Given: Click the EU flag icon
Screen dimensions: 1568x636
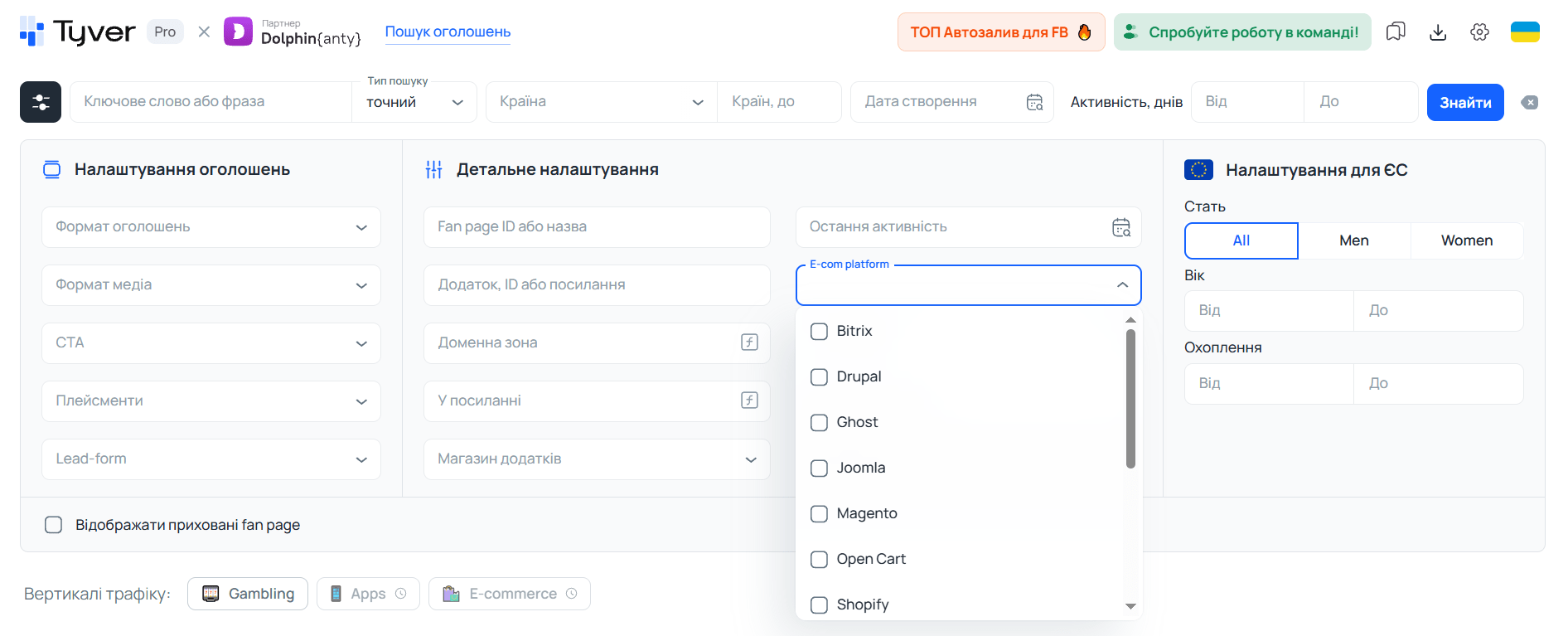Looking at the screenshot, I should click(x=1198, y=169).
